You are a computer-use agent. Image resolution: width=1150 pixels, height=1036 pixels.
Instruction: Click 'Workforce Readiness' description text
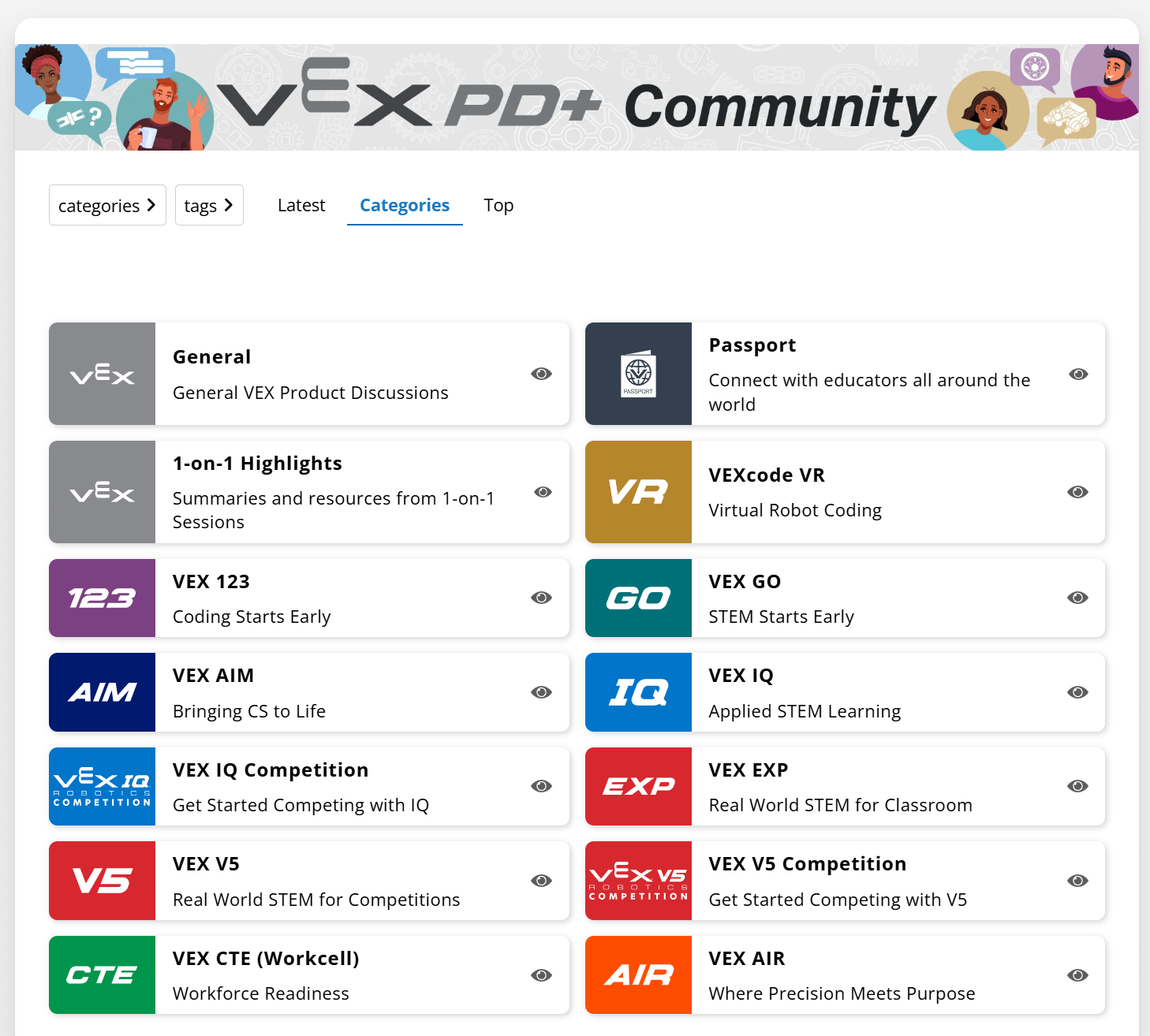261,993
